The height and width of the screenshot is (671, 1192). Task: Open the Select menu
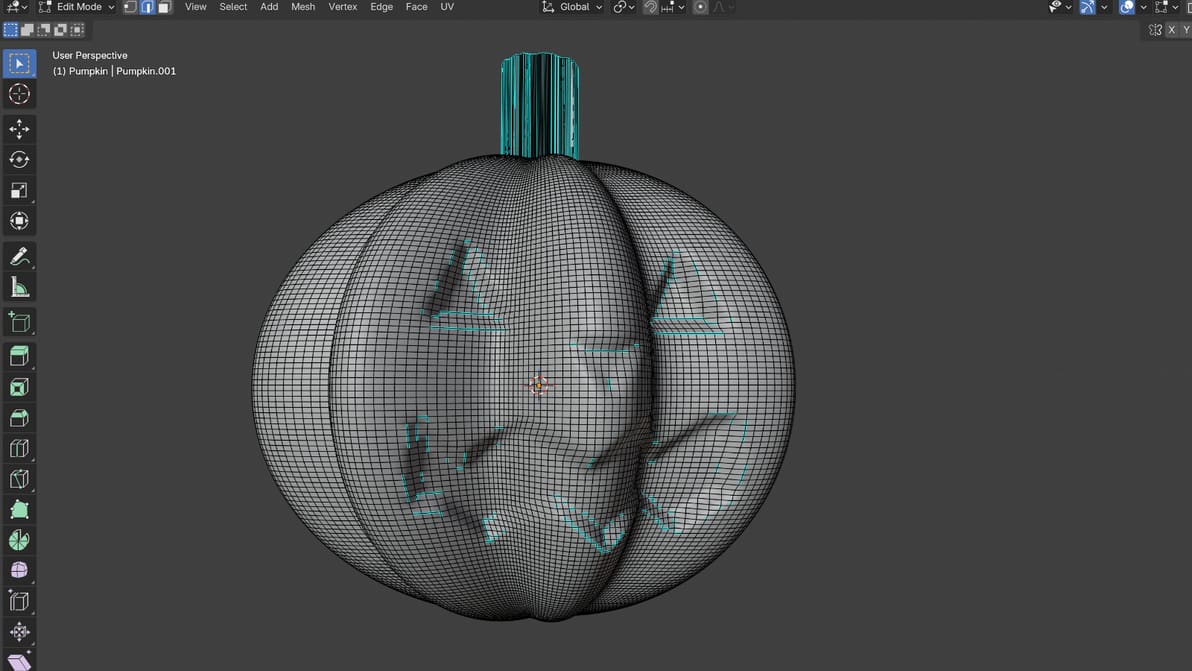click(x=233, y=7)
